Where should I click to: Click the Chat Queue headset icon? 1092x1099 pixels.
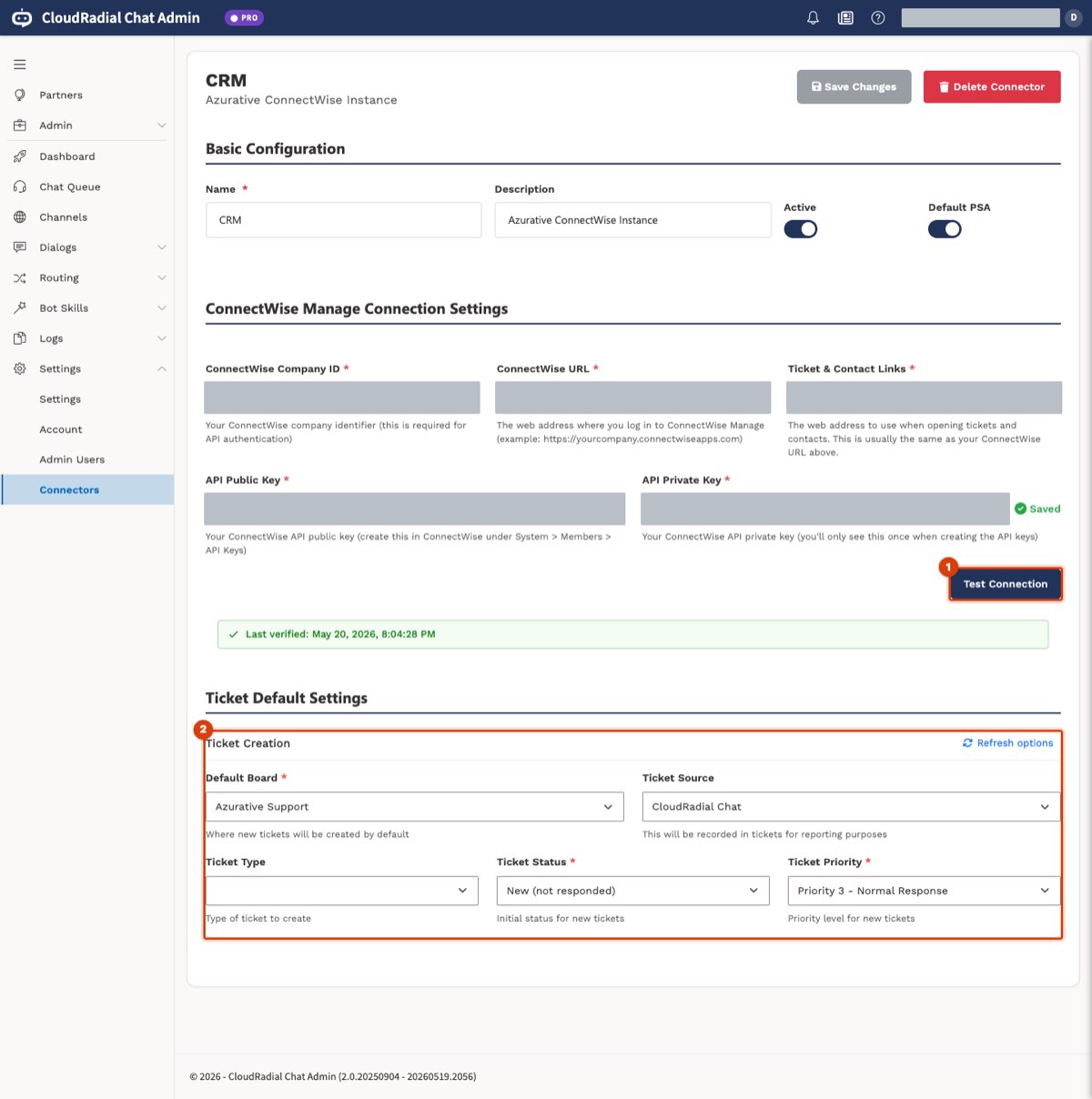pyautogui.click(x=20, y=187)
